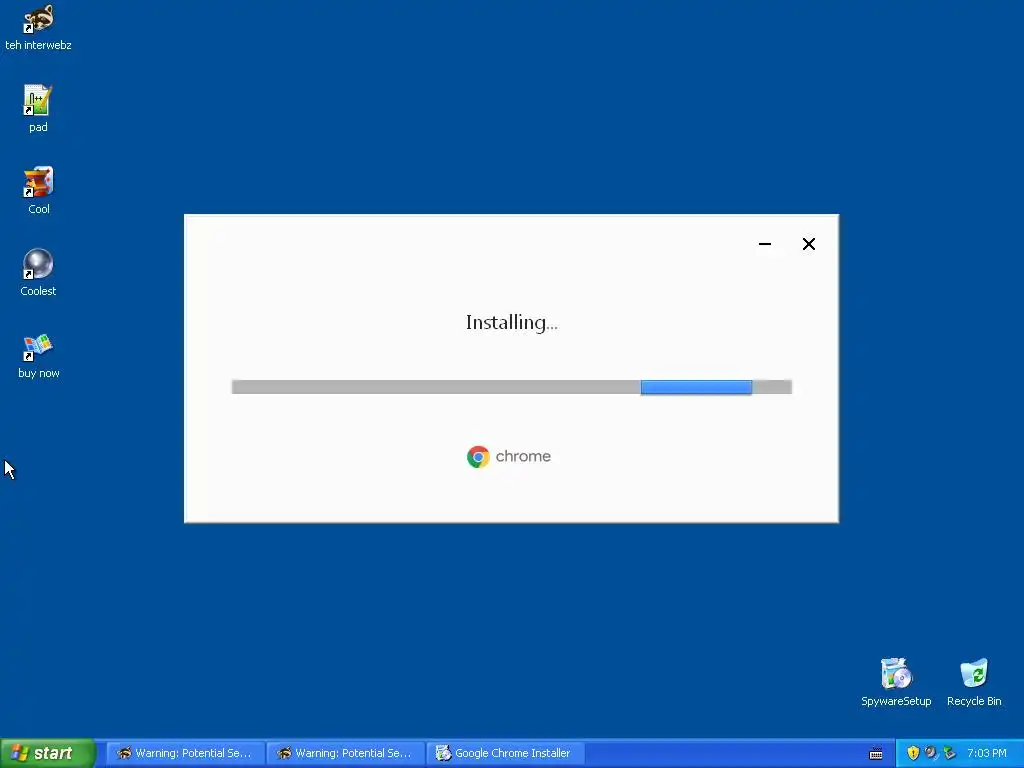Click the 7:03 PM taskbar clock
Screen dimensions: 1024x768
coord(987,753)
